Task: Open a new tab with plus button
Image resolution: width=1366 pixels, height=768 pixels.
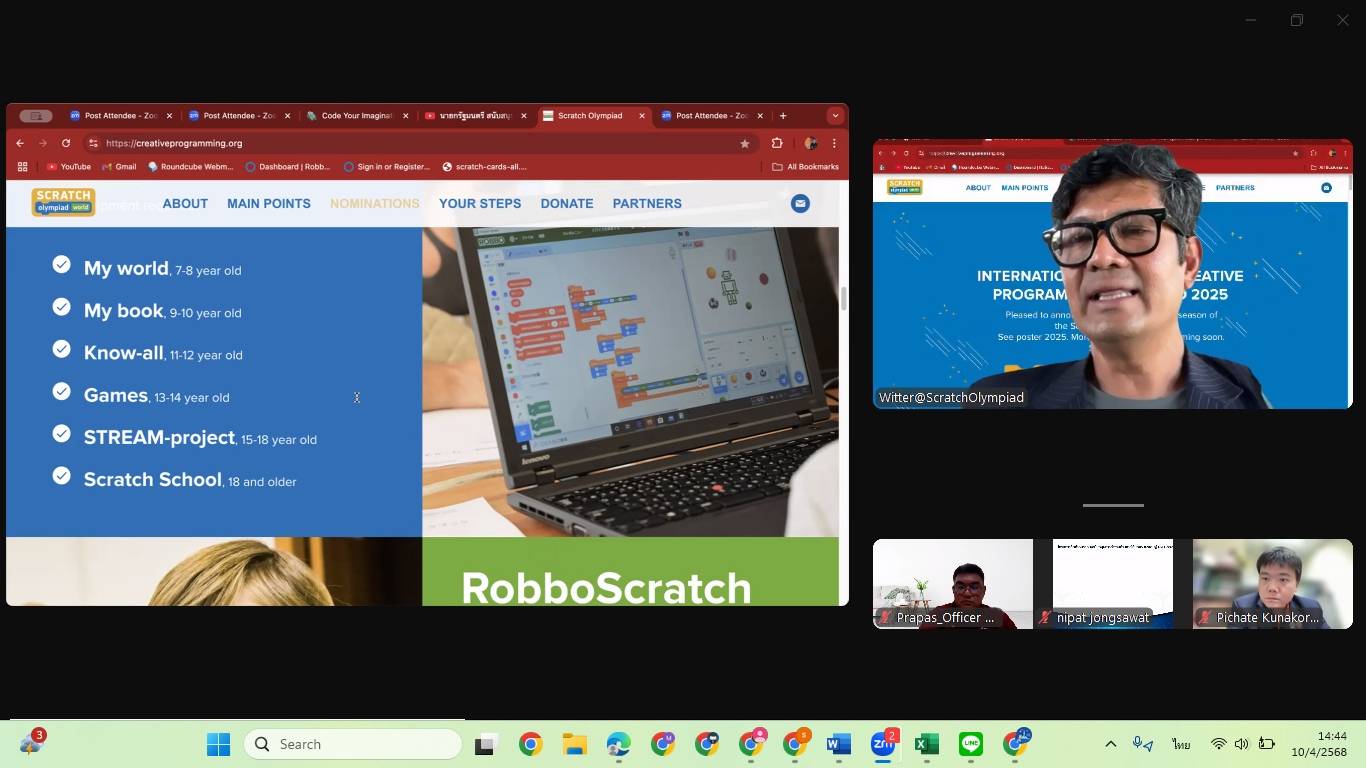Action: pos(783,116)
